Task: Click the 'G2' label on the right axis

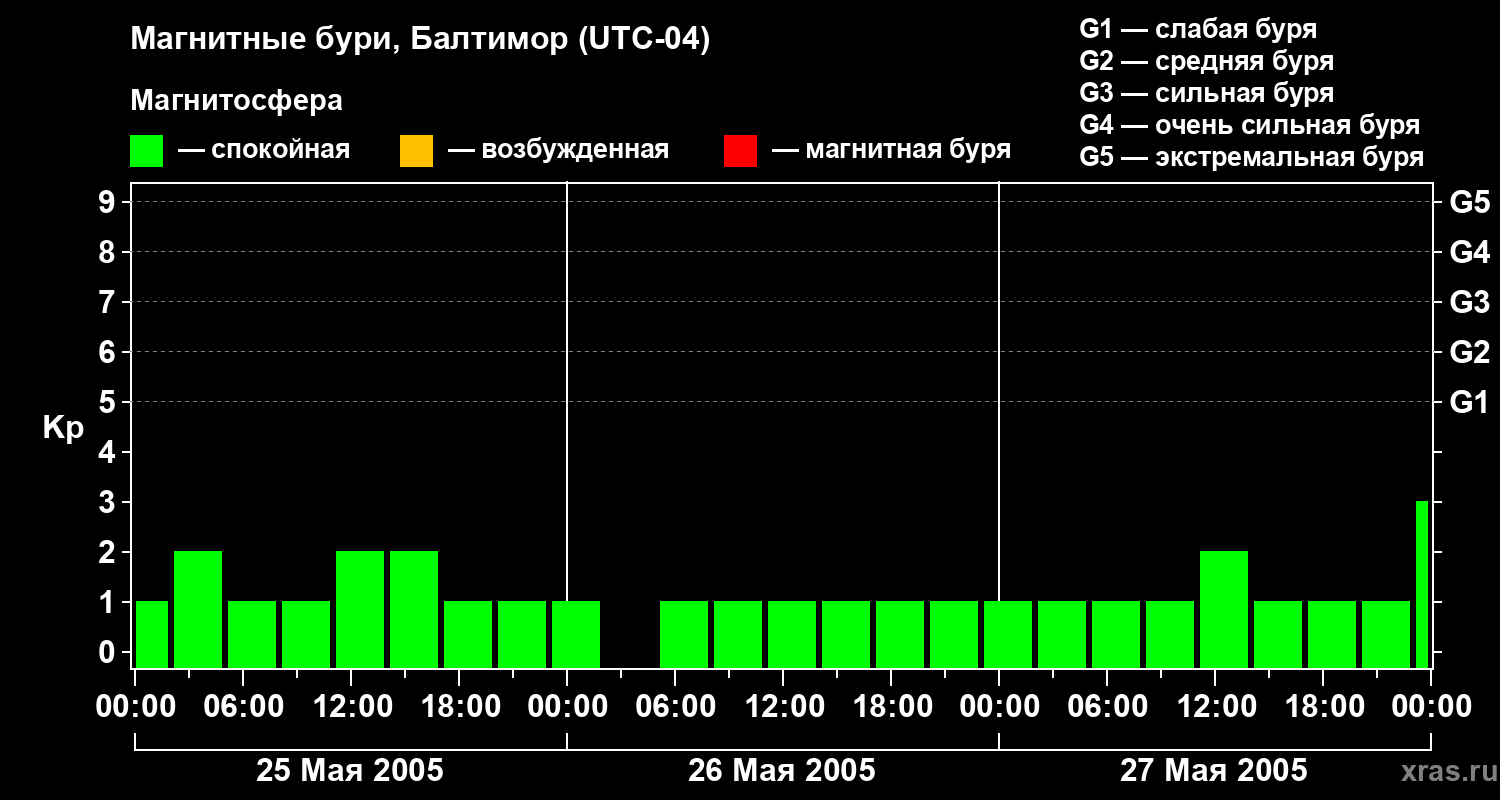Action: click(x=1469, y=352)
